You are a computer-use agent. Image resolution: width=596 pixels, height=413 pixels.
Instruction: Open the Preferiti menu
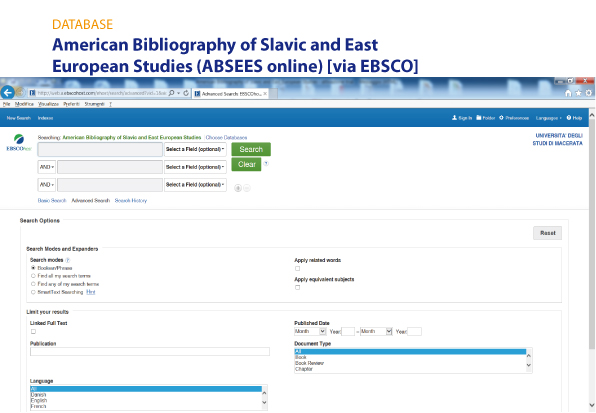pos(71,104)
